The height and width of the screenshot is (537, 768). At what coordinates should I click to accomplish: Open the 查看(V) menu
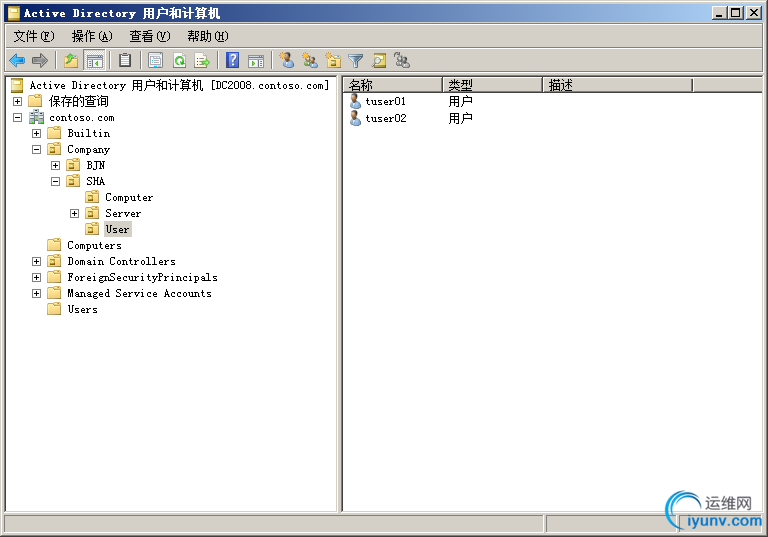point(150,36)
